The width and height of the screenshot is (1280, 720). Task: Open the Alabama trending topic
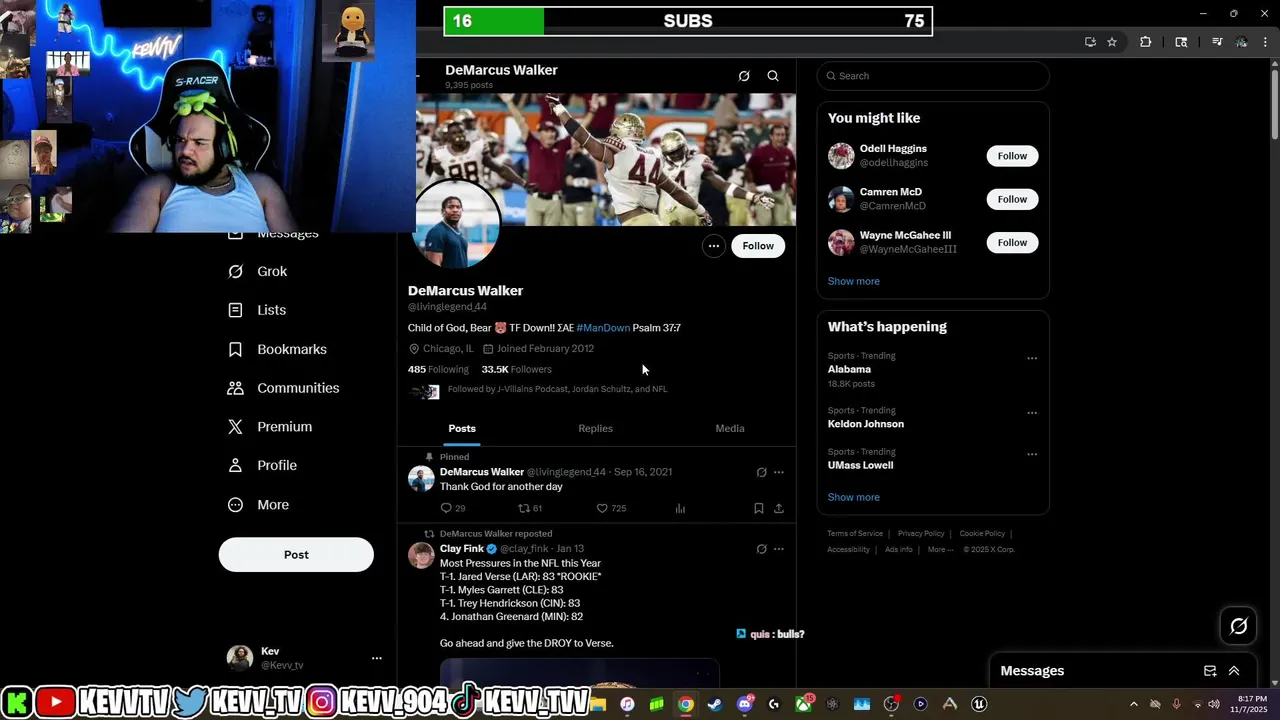849,369
